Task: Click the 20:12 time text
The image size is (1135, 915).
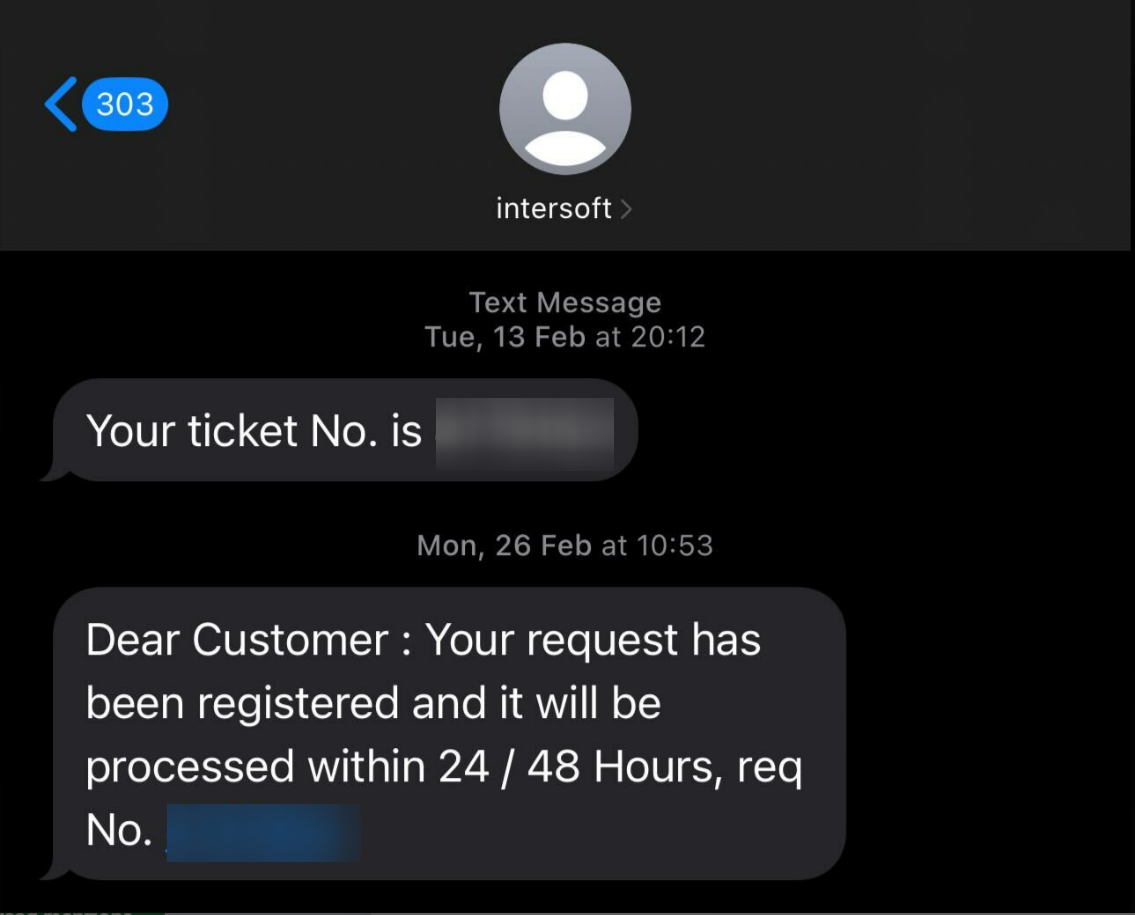Action: pos(667,336)
